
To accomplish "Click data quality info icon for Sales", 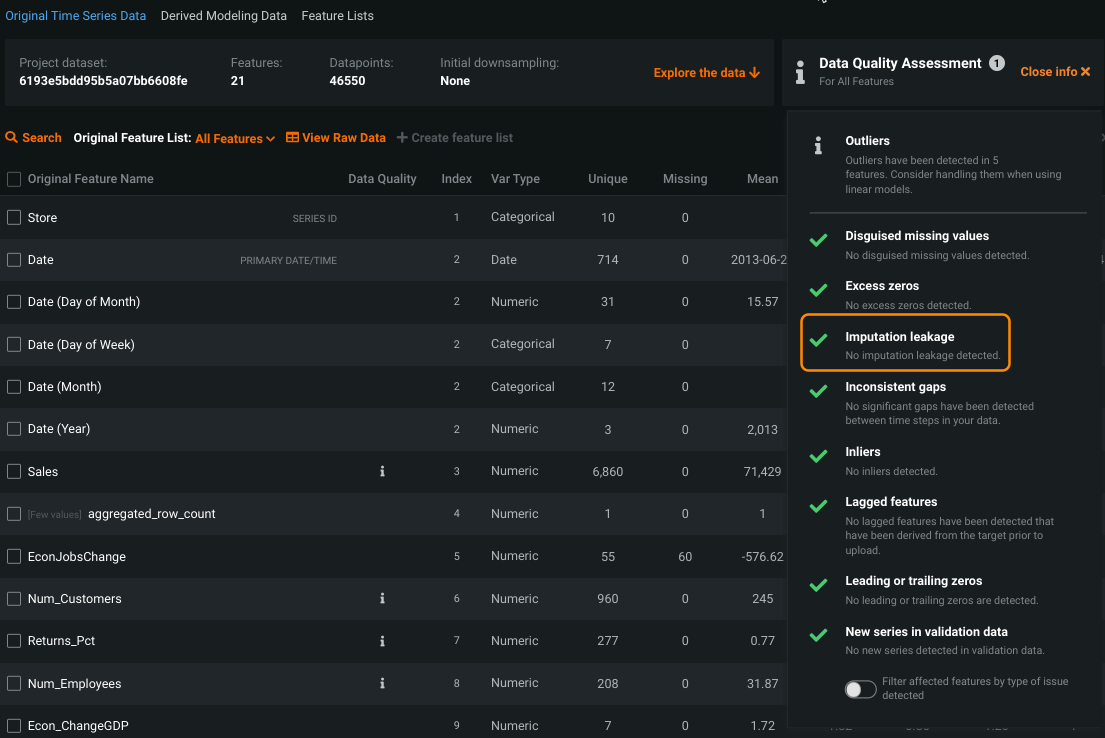I will 382,472.
